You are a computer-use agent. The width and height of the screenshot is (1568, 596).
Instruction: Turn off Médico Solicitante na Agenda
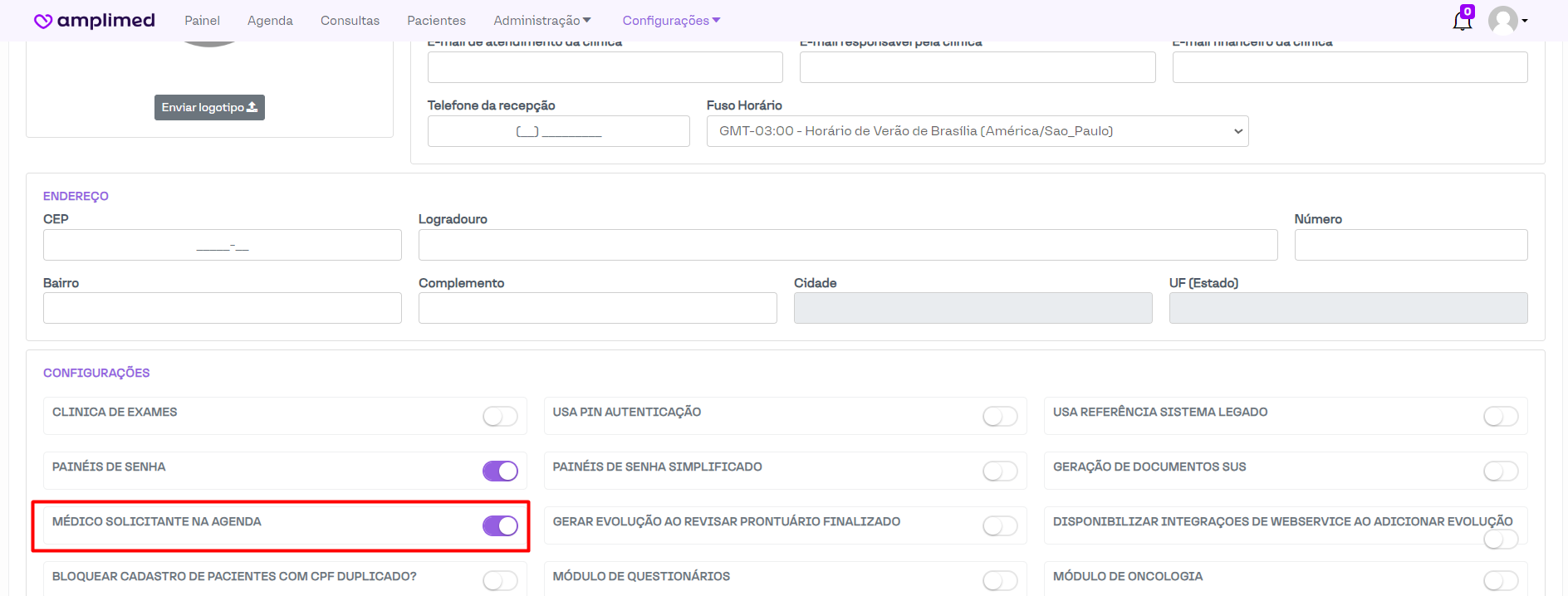tap(500, 525)
